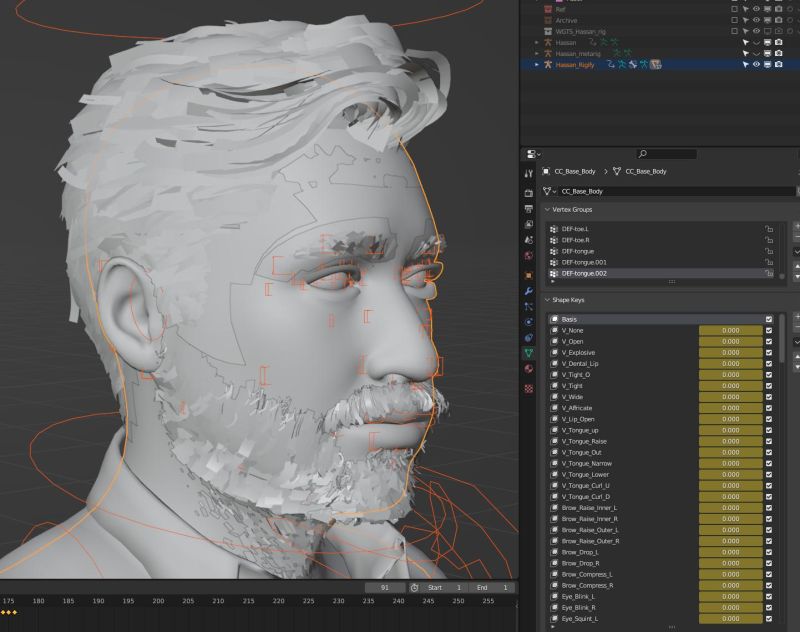Screen dimensions: 800x632
Task: Open the Render Properties camera icon
Action: click(527, 190)
